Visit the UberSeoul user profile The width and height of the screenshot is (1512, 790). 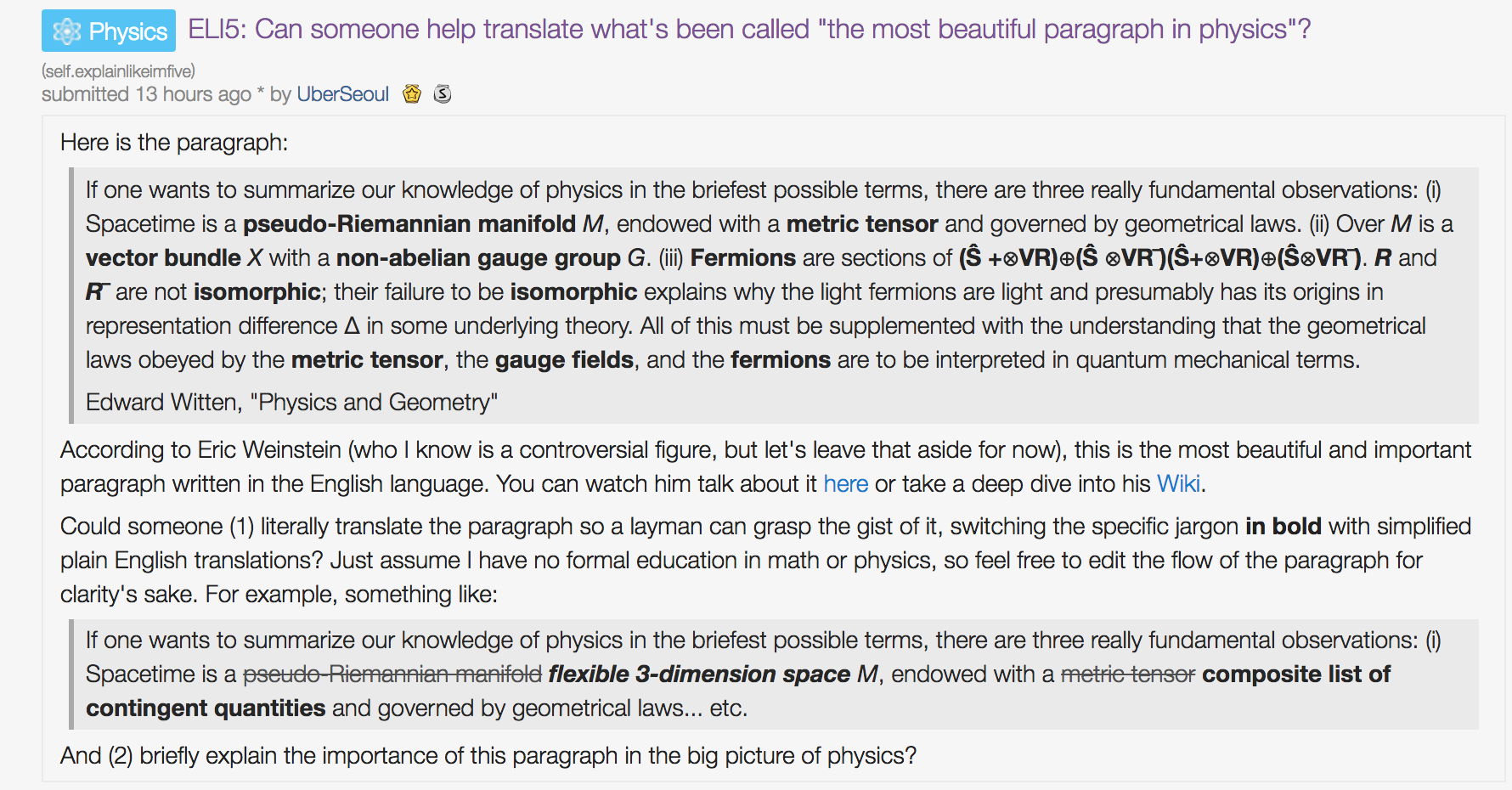click(342, 94)
